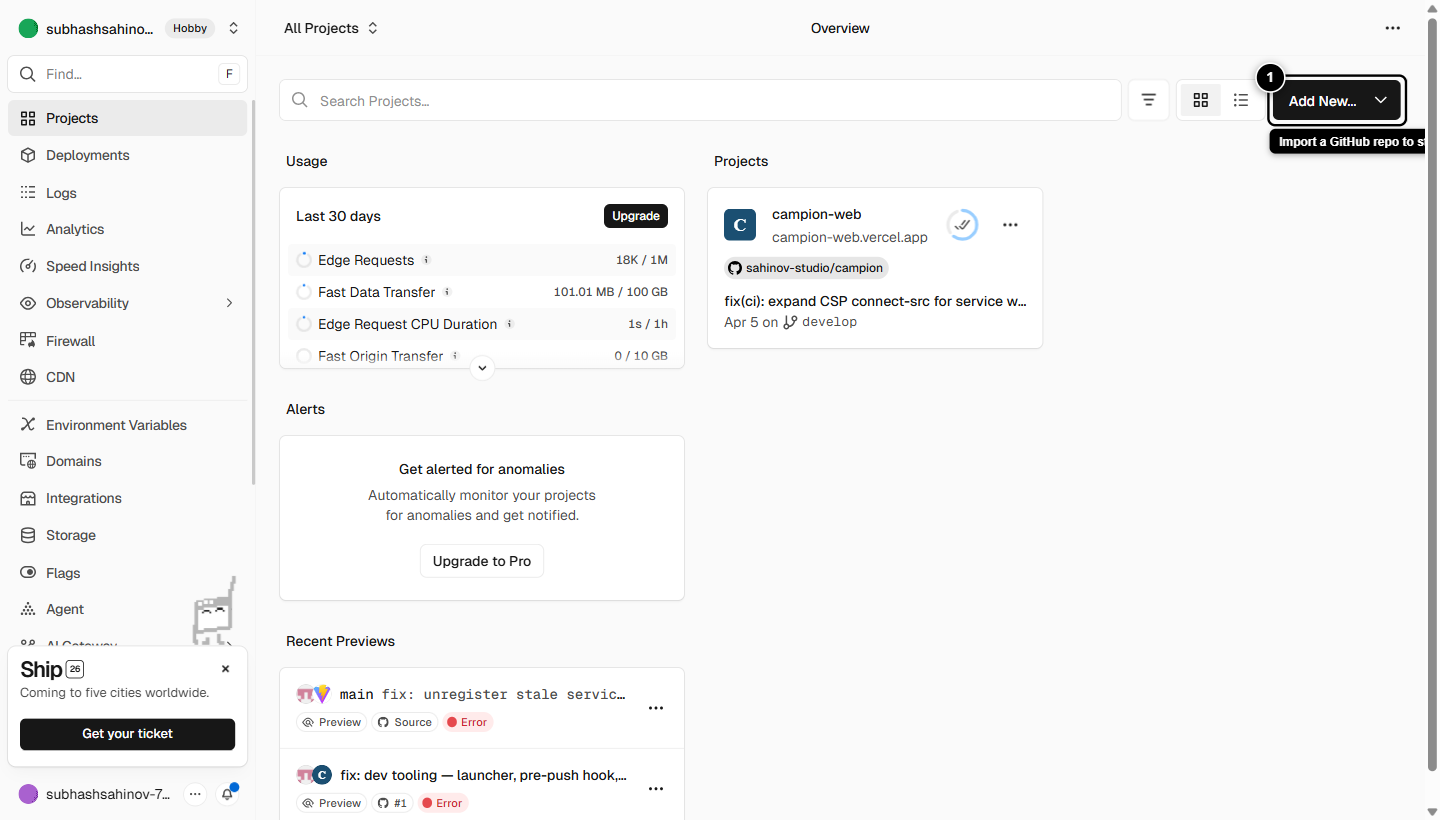Click Get your ticket button
1440x820 pixels.
tap(127, 734)
